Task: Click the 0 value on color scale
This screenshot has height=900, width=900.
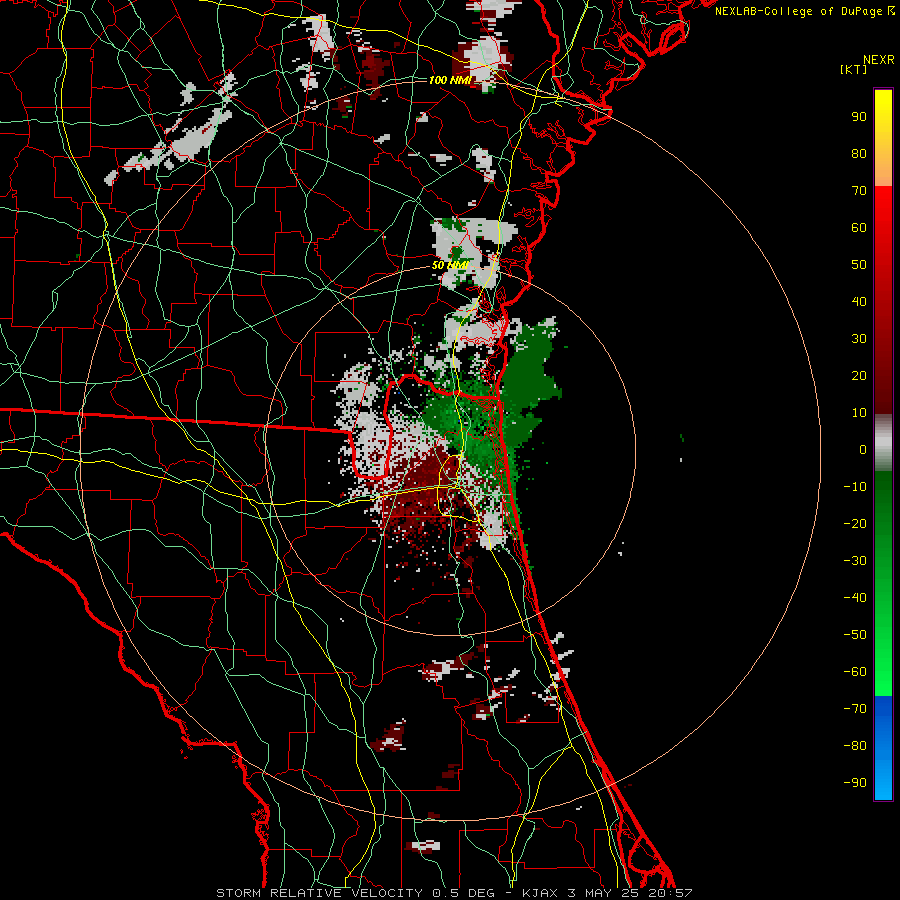Action: tap(863, 450)
